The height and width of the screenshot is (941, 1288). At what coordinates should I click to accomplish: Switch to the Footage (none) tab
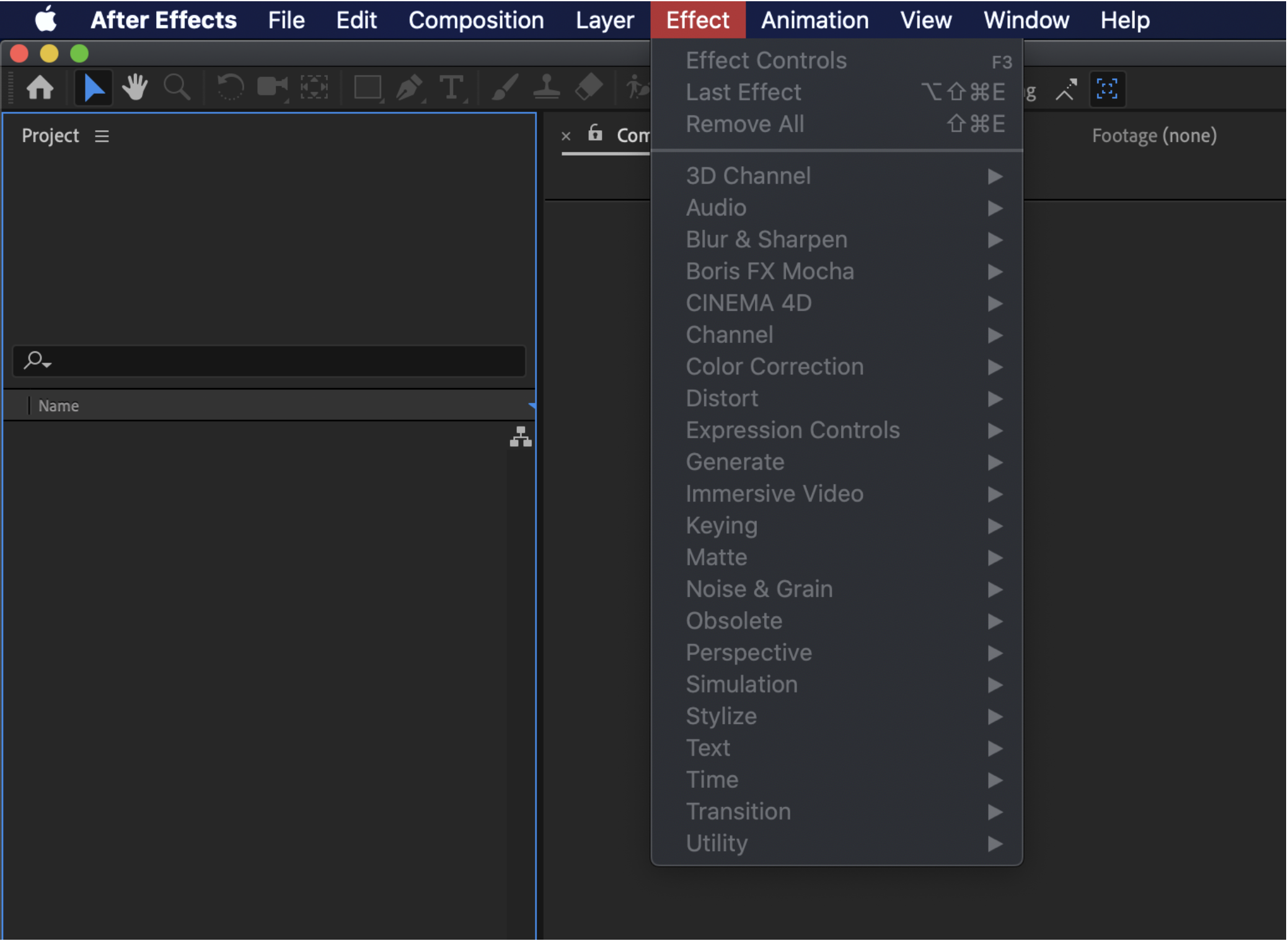pyautogui.click(x=1154, y=136)
